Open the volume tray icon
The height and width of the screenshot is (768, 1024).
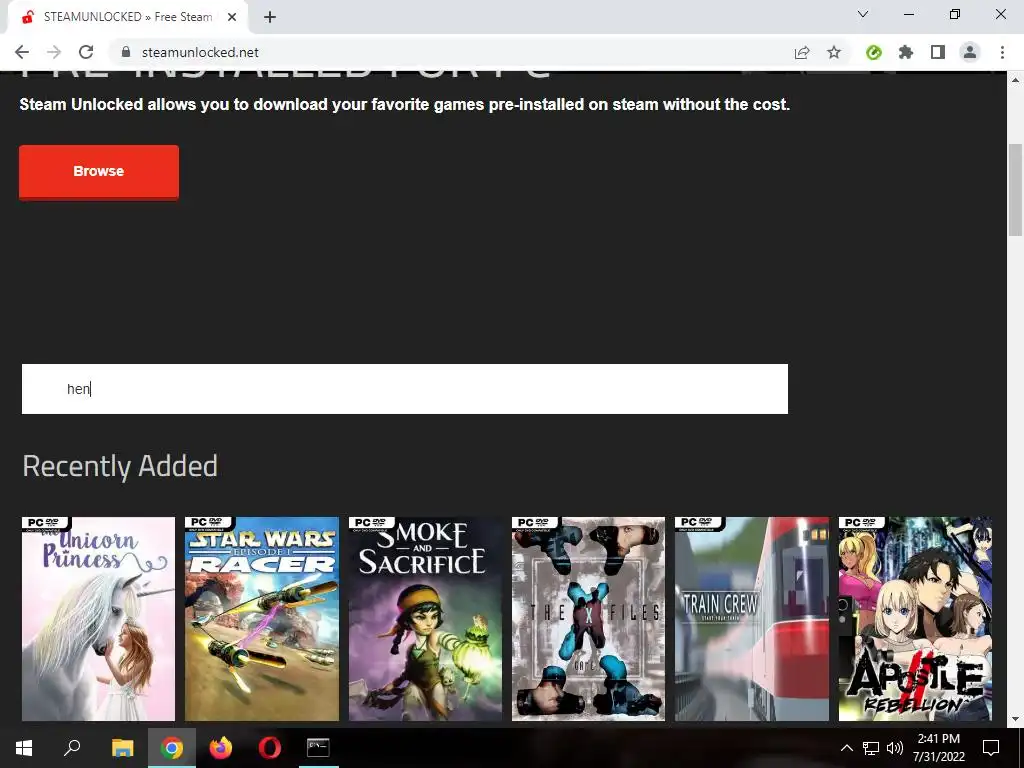click(895, 748)
